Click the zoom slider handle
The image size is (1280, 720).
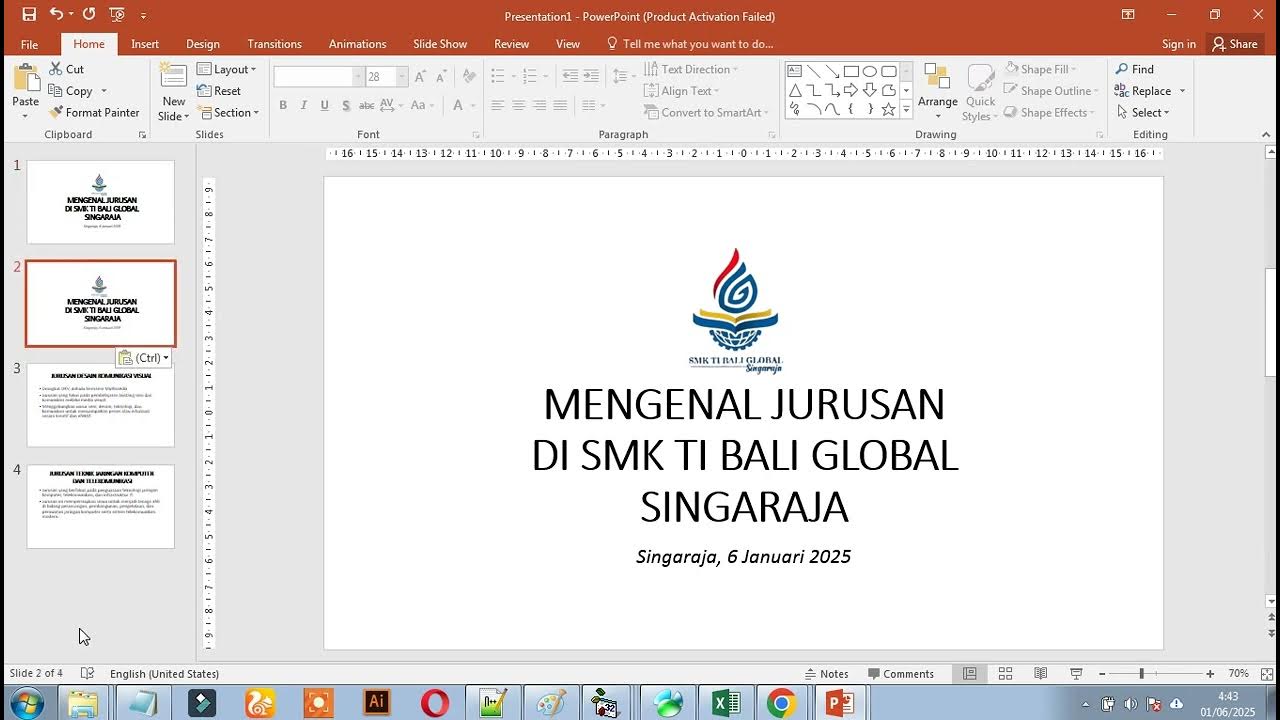coord(1141,674)
